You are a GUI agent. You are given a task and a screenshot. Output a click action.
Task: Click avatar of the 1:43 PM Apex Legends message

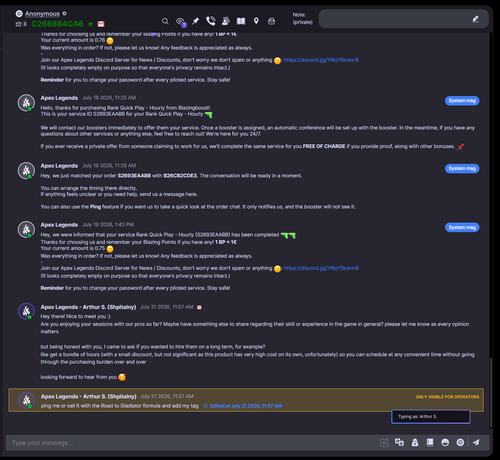(26, 229)
